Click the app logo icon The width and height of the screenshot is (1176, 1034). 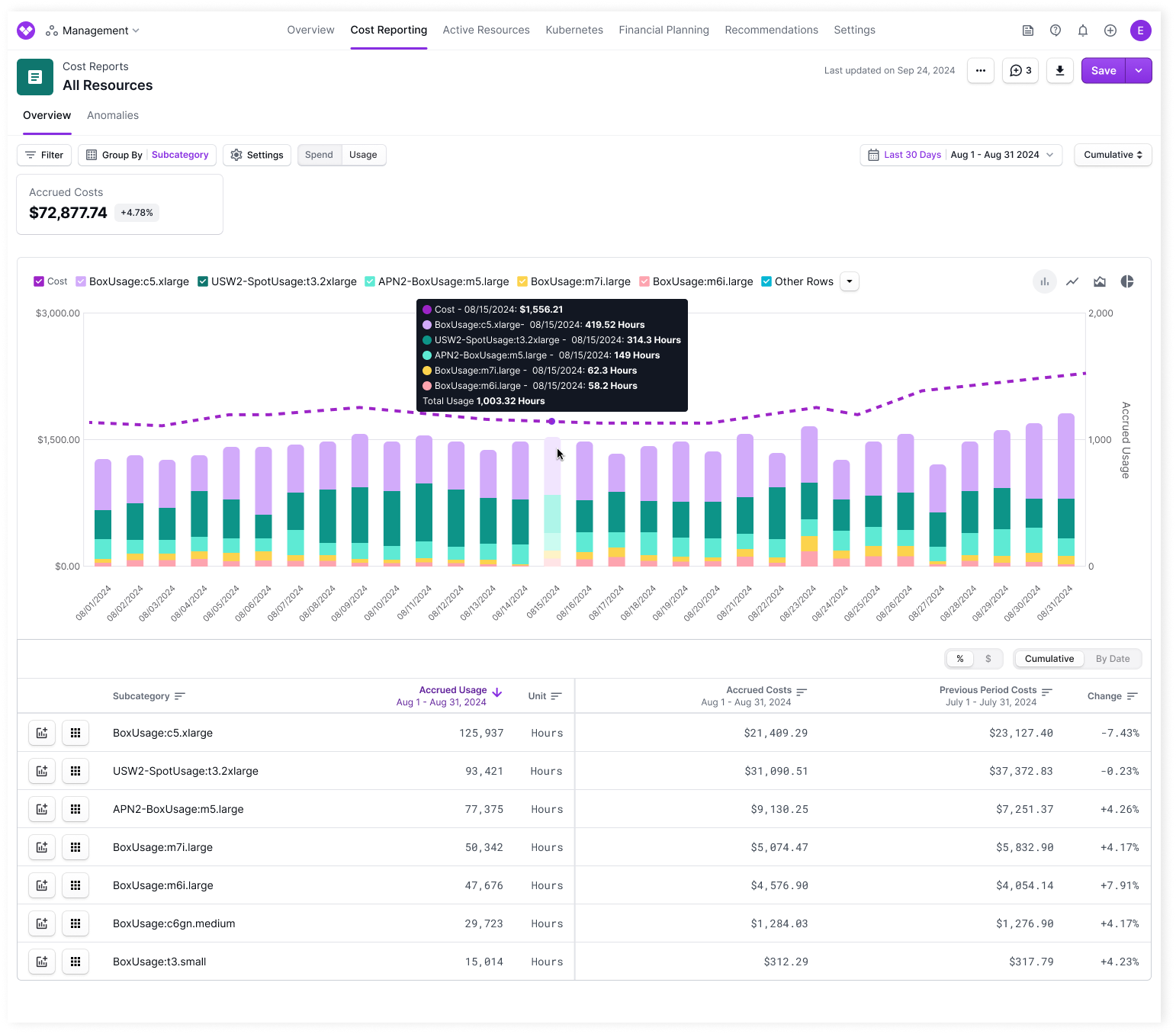click(26, 31)
